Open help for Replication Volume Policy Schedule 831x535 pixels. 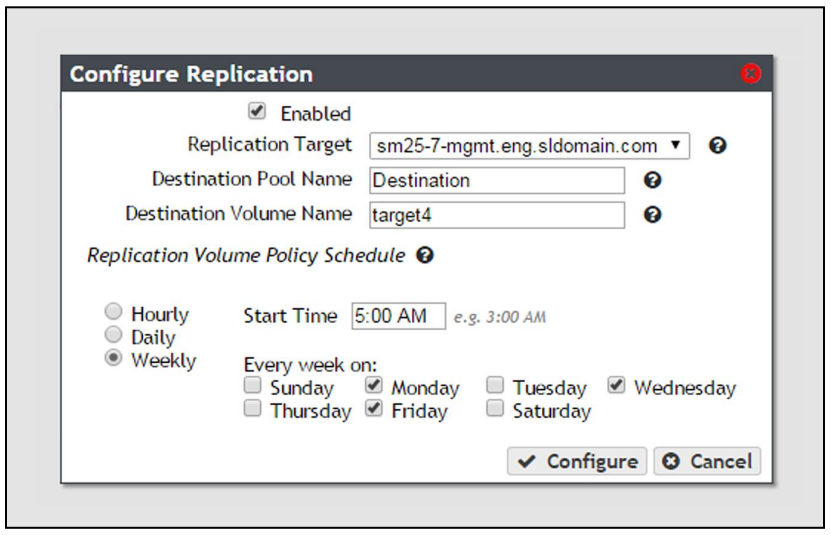pos(425,255)
